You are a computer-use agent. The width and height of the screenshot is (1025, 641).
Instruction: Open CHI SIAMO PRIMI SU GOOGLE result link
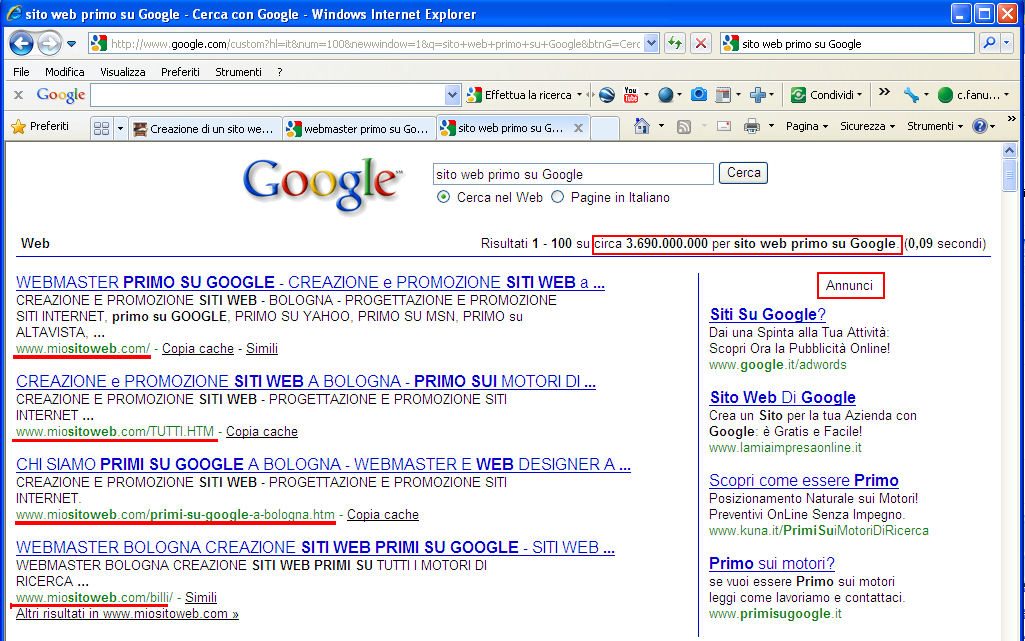(323, 465)
